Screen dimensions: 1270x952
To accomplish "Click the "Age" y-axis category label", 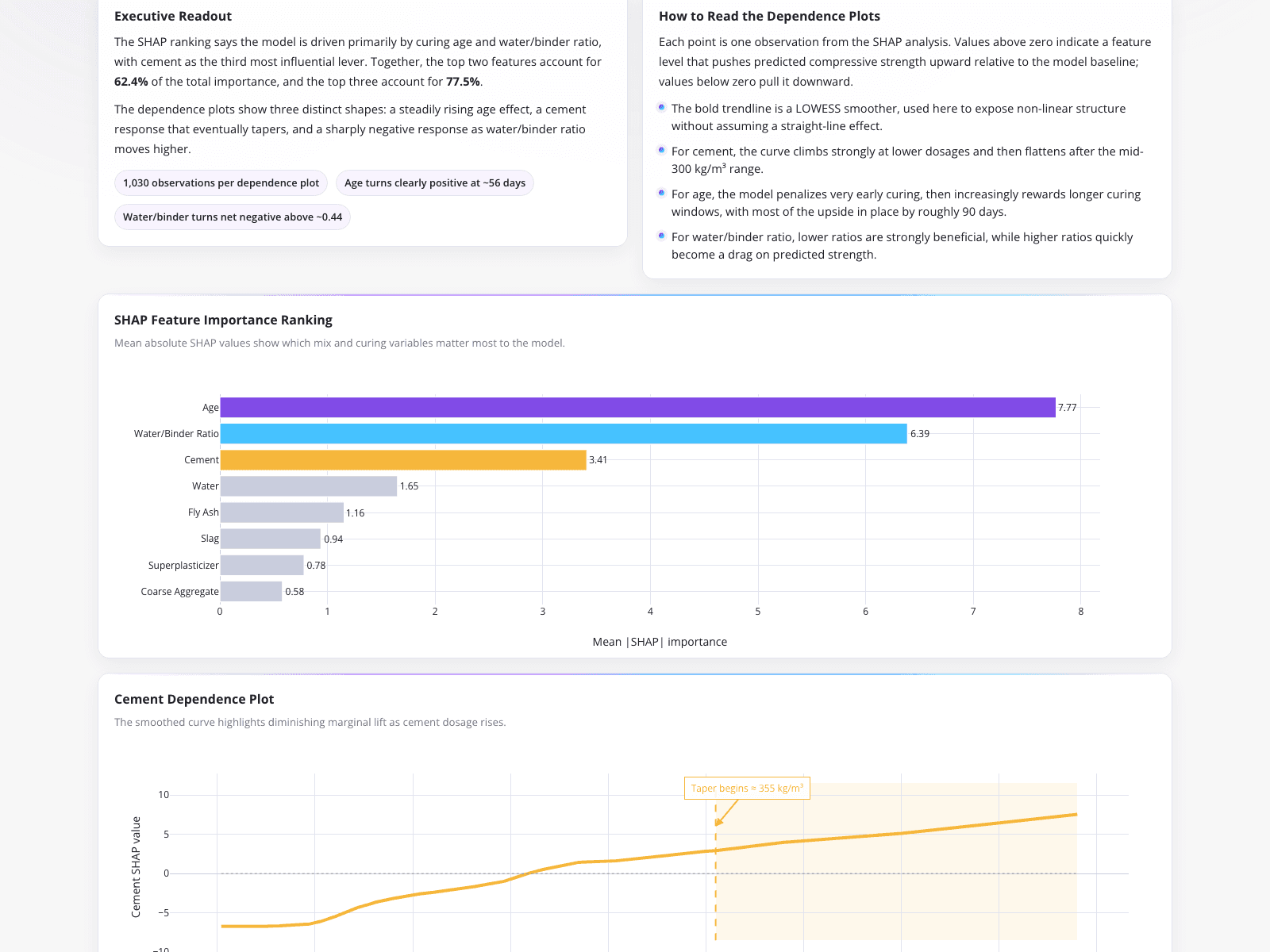I will coord(210,408).
